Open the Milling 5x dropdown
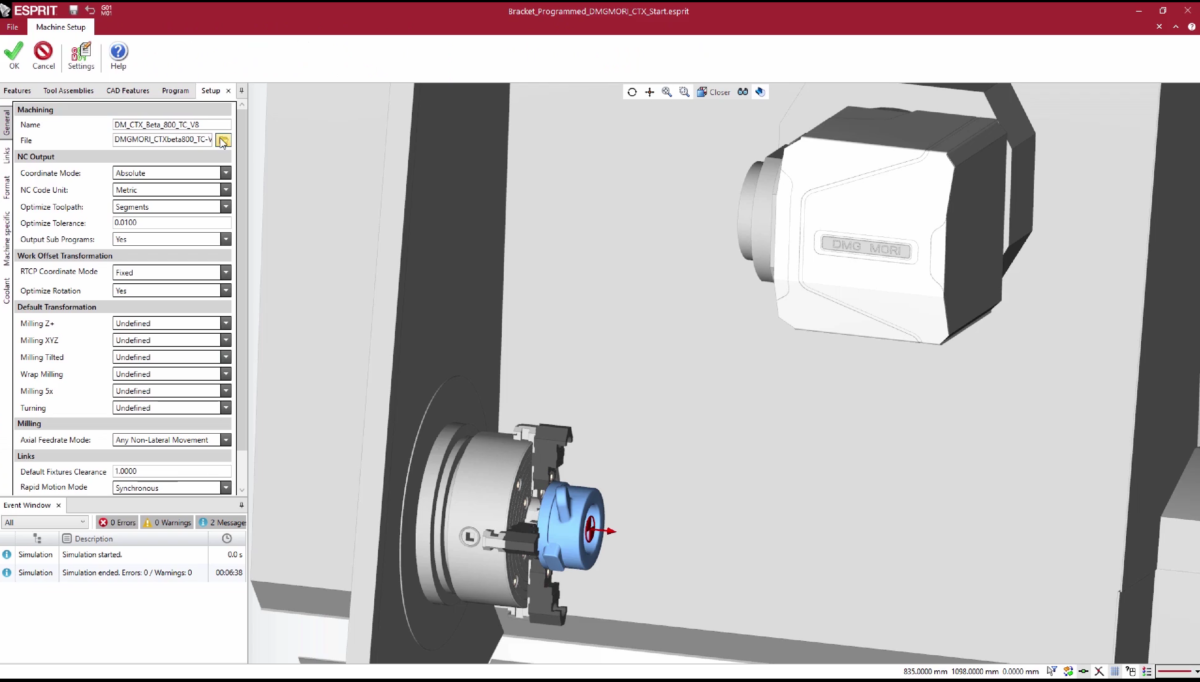This screenshot has width=1200, height=682. [226, 391]
